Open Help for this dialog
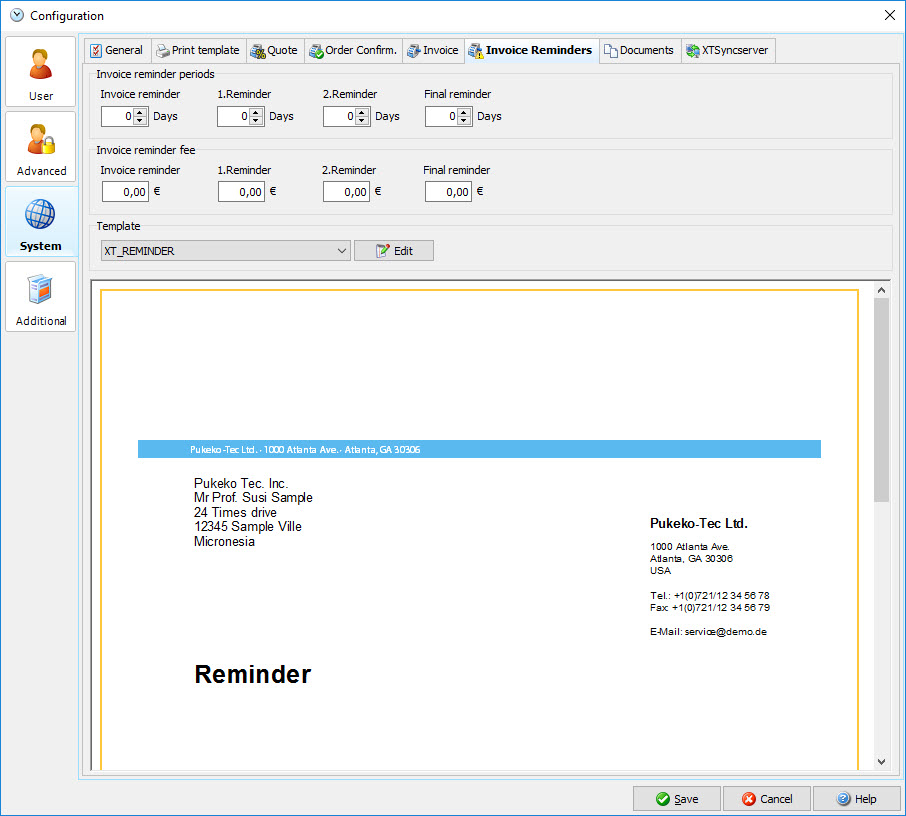906x816 pixels. [x=856, y=799]
